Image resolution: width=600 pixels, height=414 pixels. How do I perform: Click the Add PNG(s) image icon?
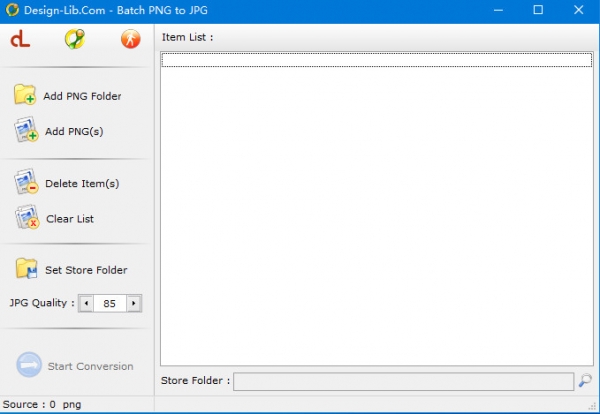coord(26,130)
